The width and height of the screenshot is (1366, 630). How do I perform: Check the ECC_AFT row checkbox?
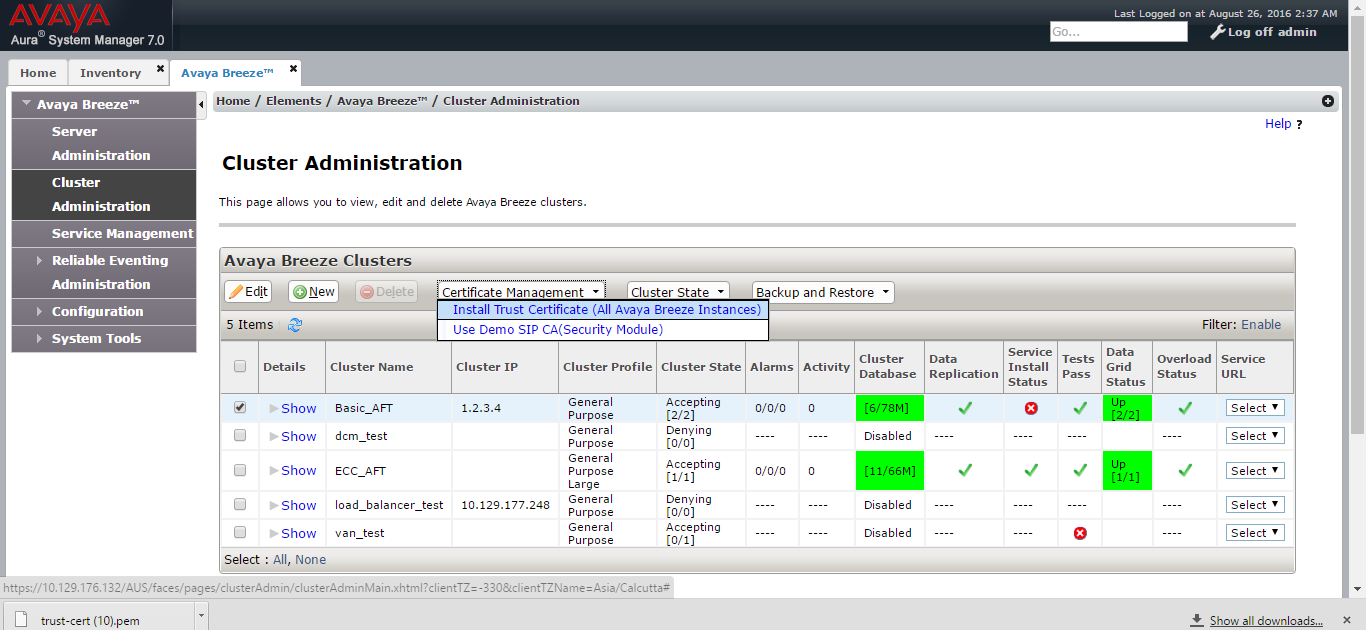click(240, 470)
